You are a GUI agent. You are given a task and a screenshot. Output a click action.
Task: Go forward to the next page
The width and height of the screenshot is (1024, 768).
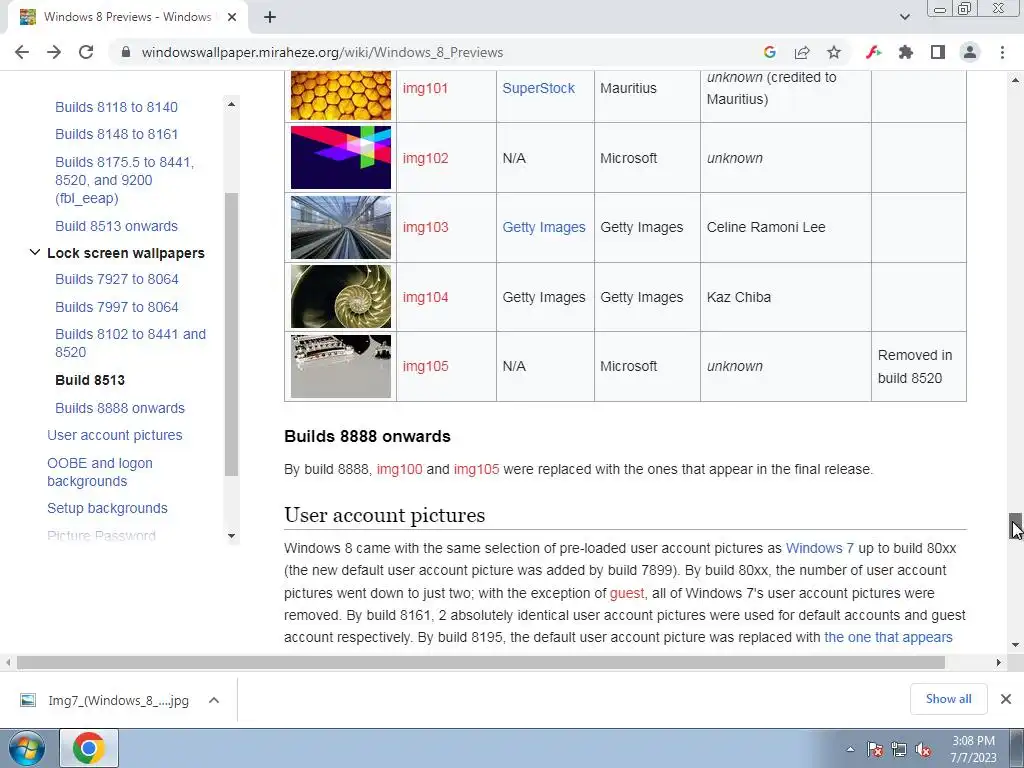pyautogui.click(x=54, y=52)
